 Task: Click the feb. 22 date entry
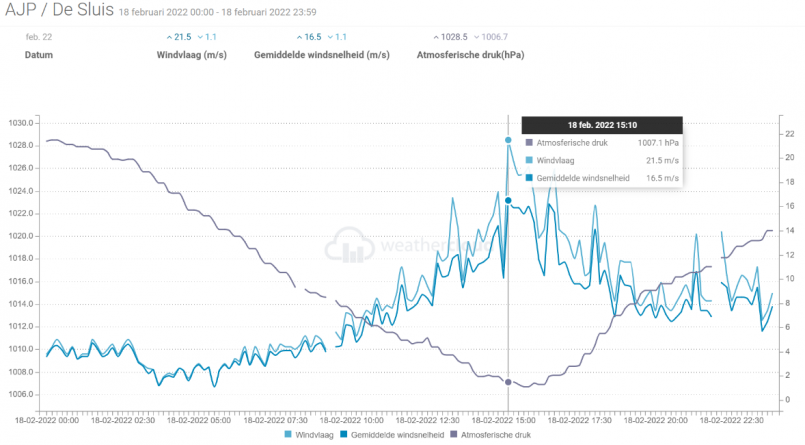coord(39,37)
